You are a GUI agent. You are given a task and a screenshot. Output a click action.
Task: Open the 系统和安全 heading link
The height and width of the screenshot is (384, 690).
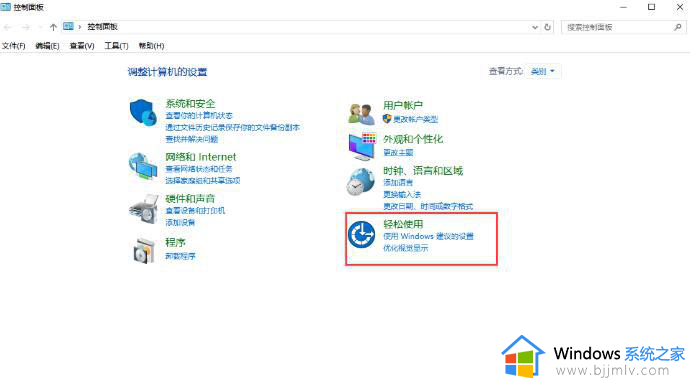click(x=190, y=103)
